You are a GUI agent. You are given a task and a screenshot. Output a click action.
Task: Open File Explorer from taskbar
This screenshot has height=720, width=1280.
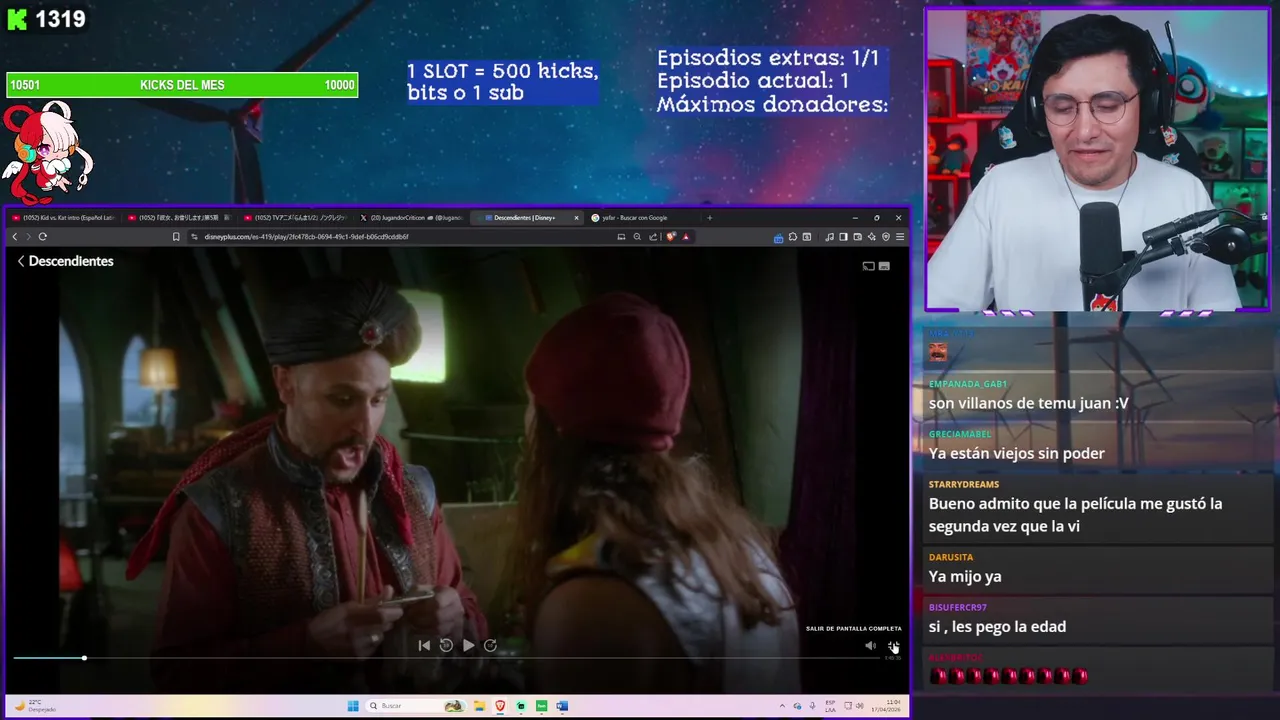click(x=479, y=705)
